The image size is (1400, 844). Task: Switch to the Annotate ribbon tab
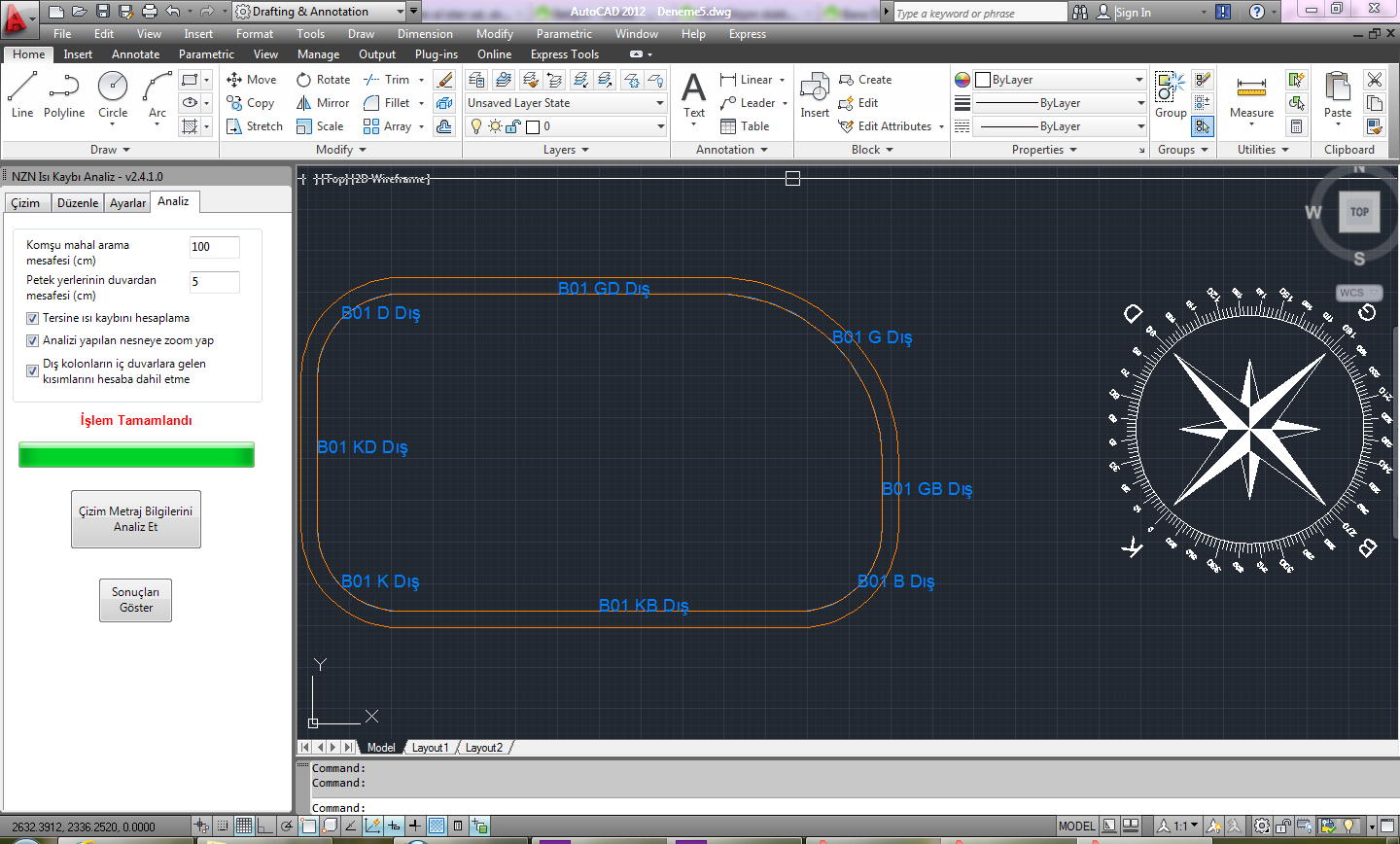135,54
